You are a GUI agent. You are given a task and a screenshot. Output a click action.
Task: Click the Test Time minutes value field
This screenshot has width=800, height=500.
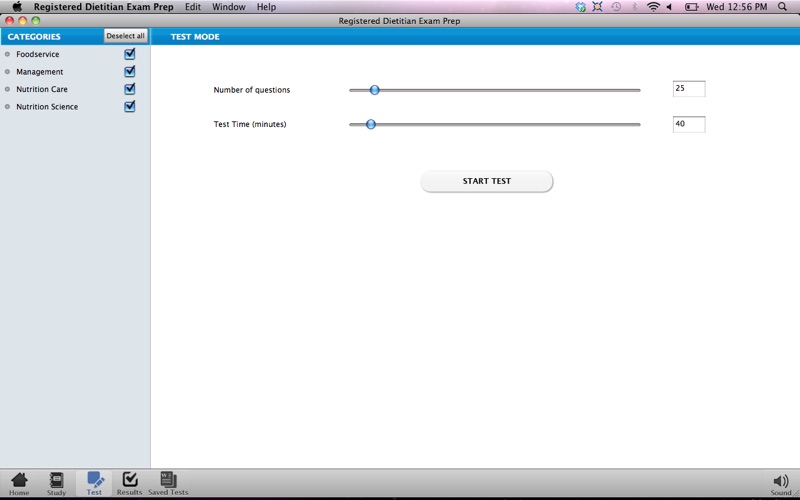(689, 124)
